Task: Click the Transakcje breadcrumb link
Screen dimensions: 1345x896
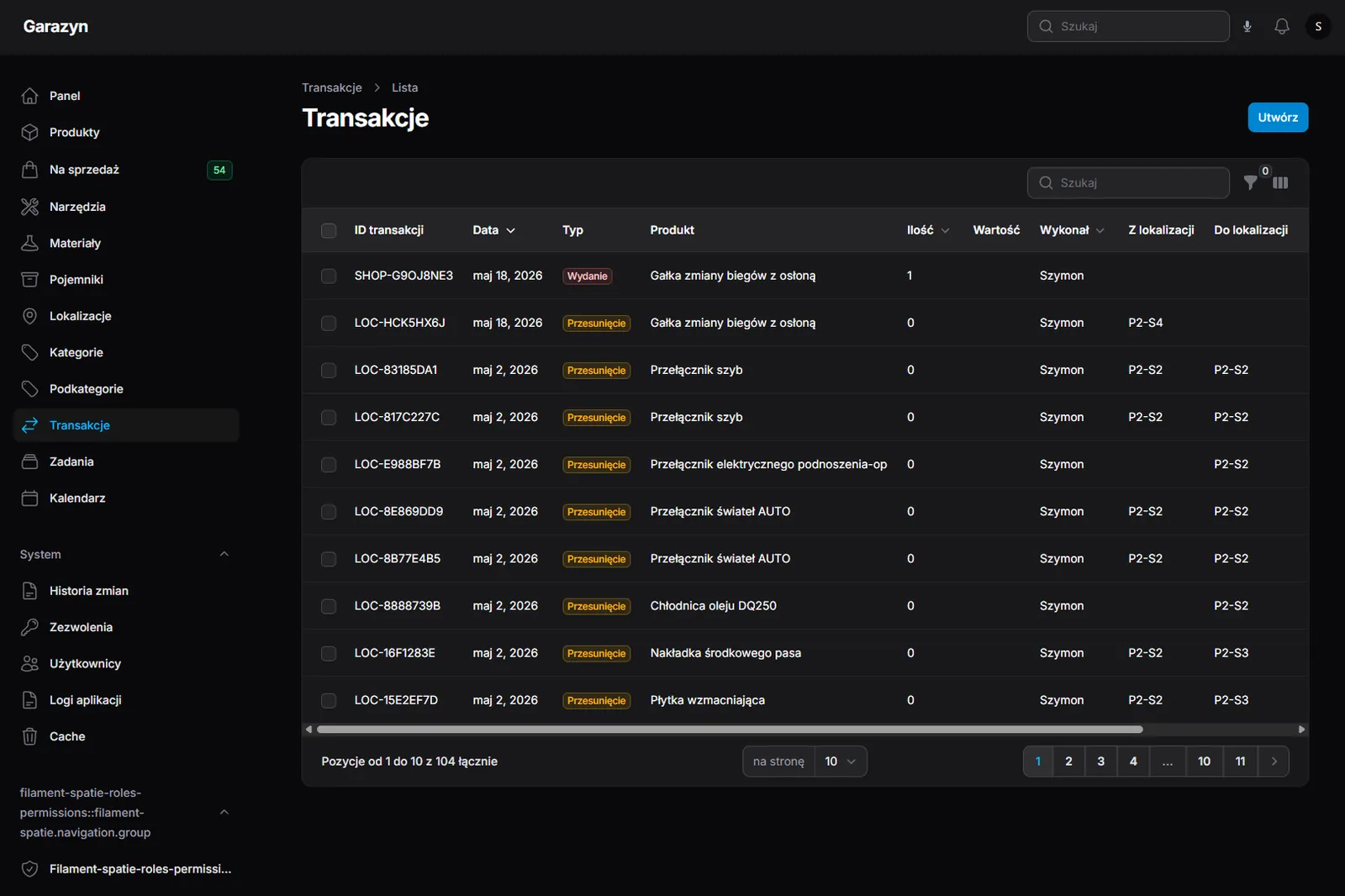Action: (332, 87)
